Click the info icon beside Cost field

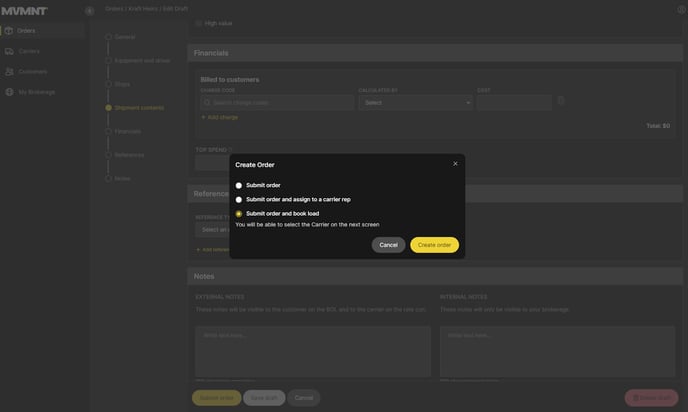pos(561,101)
